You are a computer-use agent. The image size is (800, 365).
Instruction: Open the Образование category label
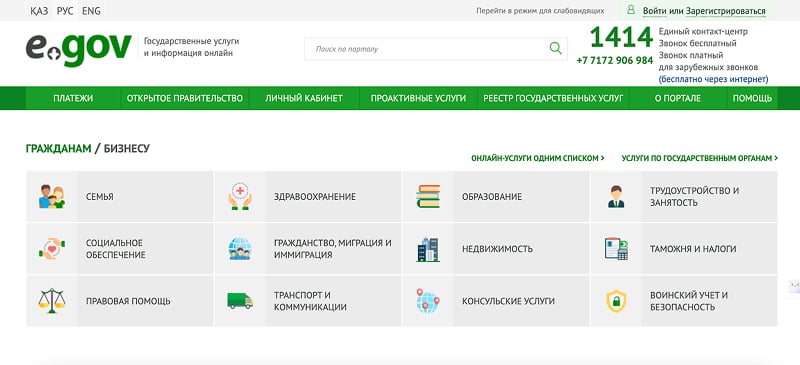click(x=492, y=197)
